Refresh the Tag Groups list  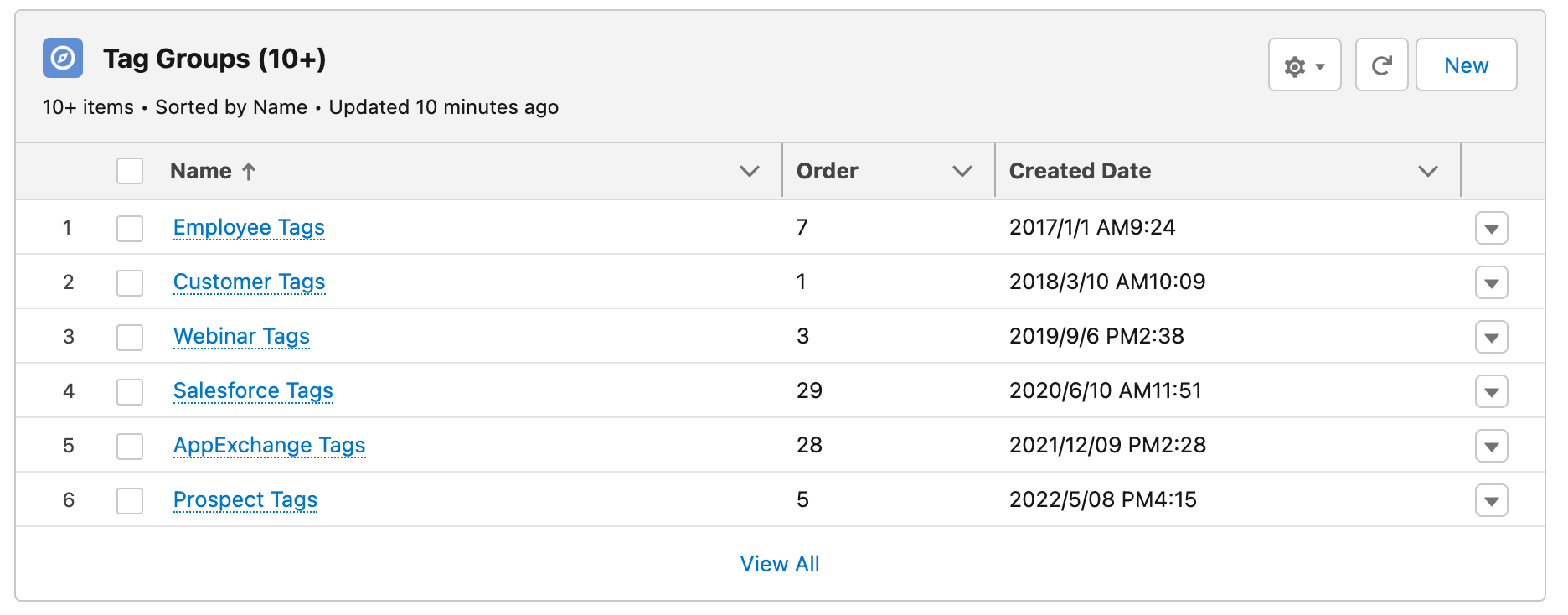click(x=1381, y=65)
